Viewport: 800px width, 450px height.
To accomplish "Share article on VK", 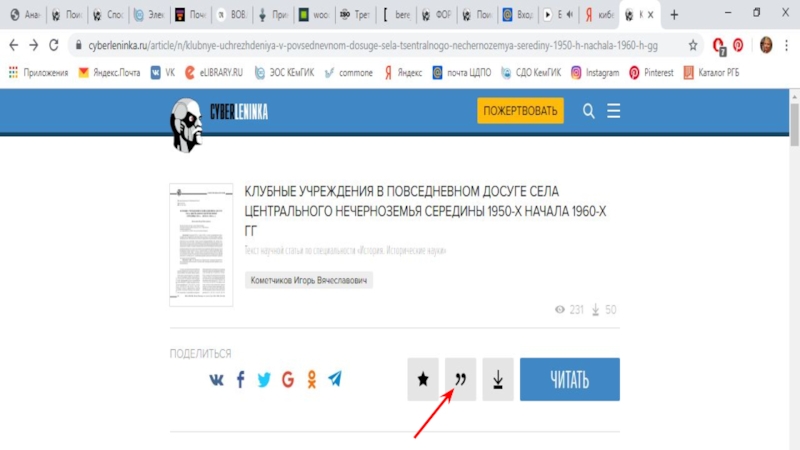I will pyautogui.click(x=217, y=380).
